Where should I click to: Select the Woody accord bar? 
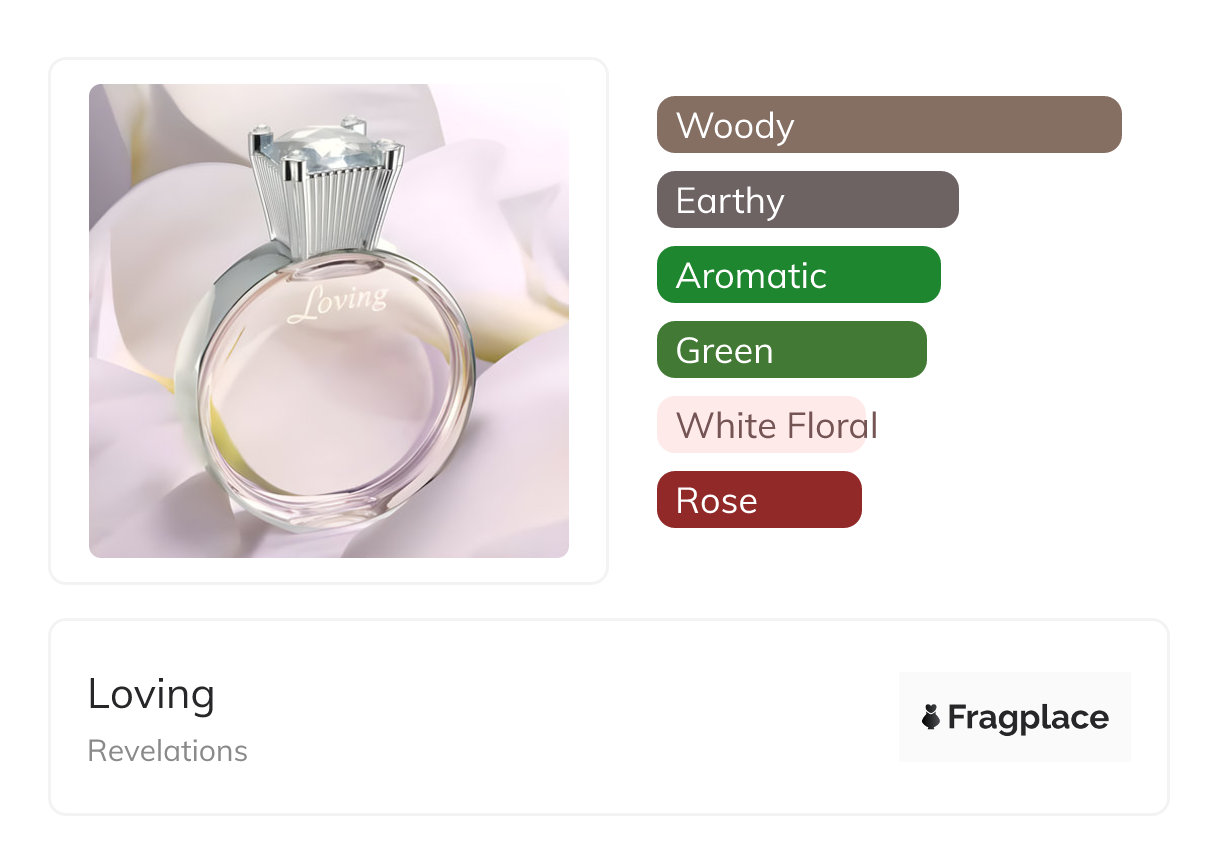coord(888,125)
